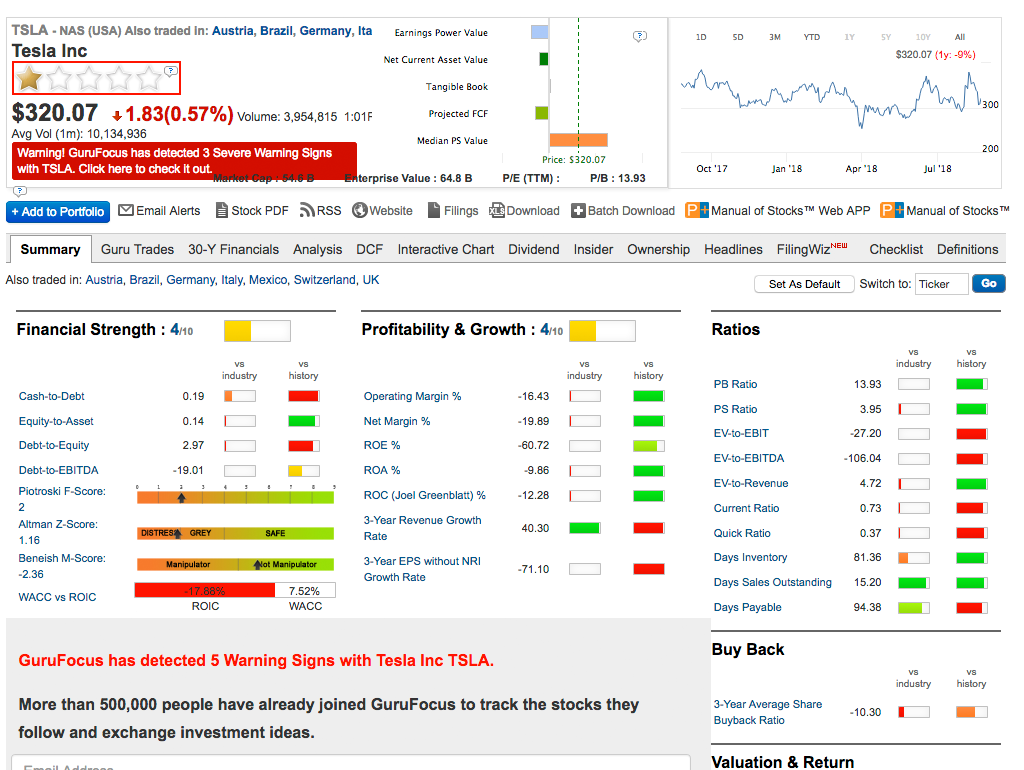Screen dimensions: 1024x770
Task: Subscribe via the RSS feed icon
Action: tap(307, 210)
